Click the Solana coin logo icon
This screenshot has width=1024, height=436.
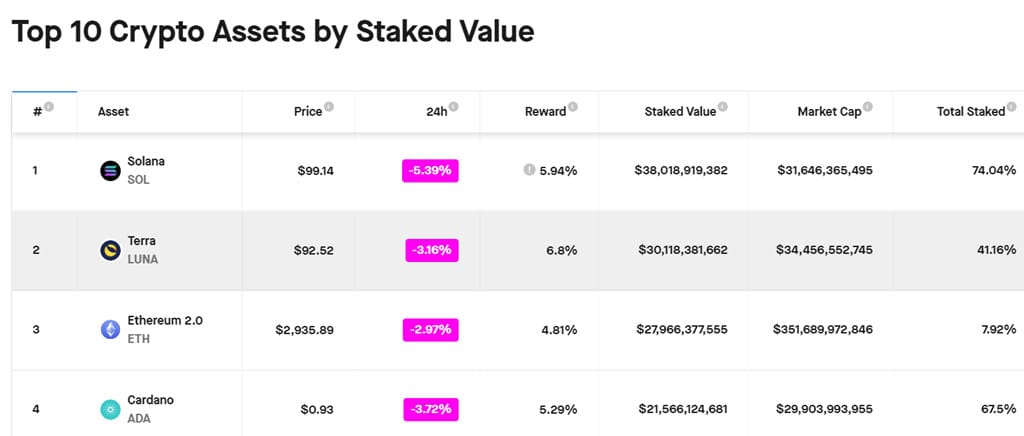coord(110,170)
